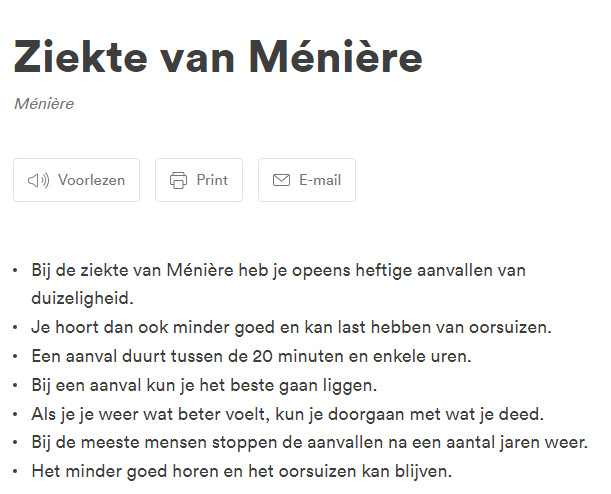This screenshot has height=494, width=611.
Task: Click the speaker icon beside Voorlezen
Action: pyautogui.click(x=39, y=181)
